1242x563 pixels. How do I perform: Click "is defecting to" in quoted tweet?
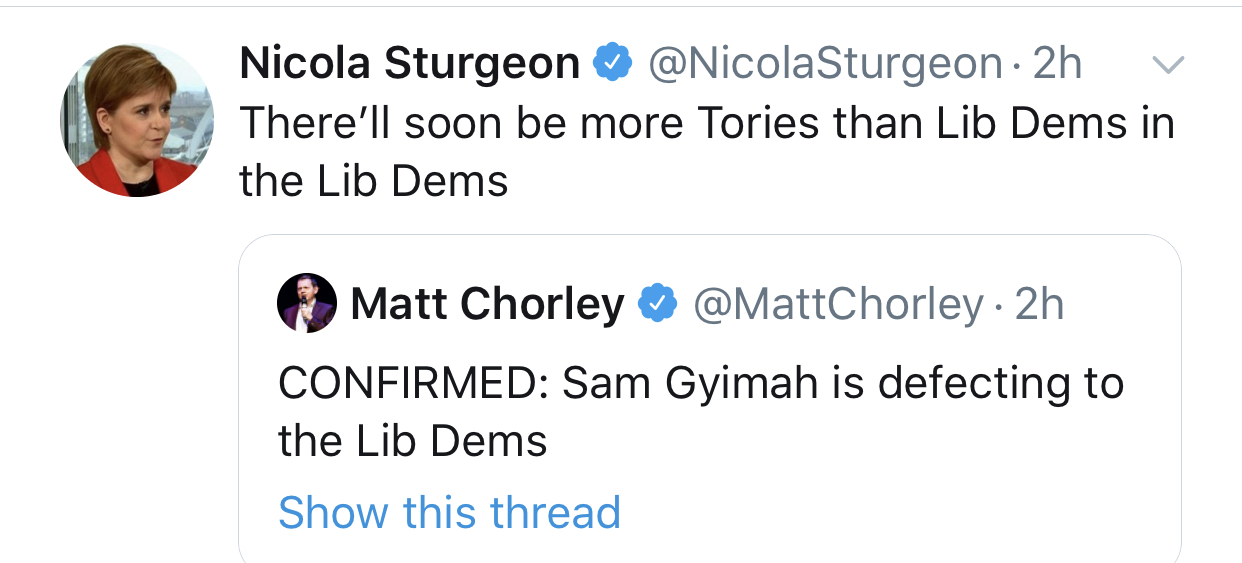point(977,383)
